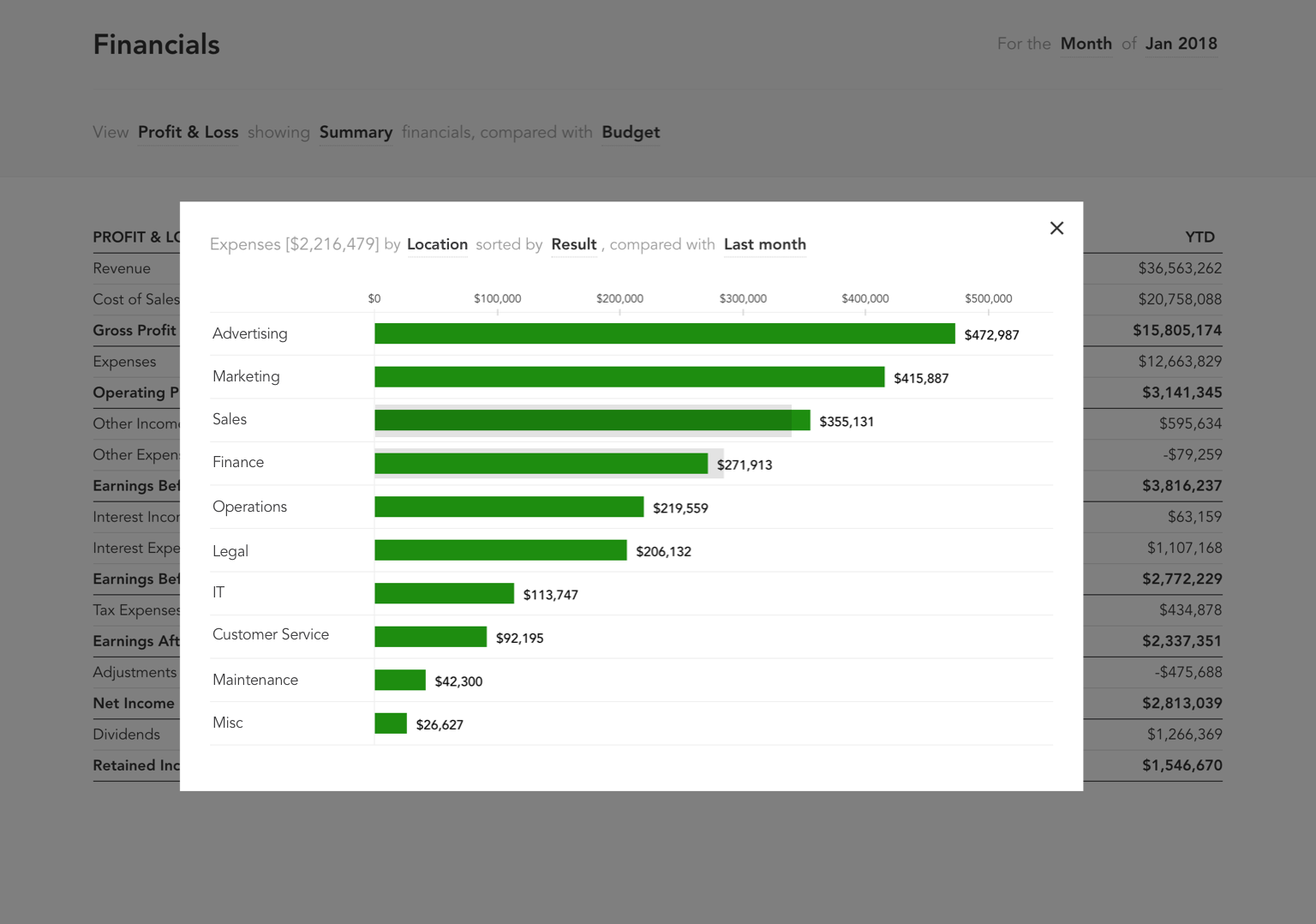This screenshot has width=1316, height=924.
Task: Open the Location grouping dropdown
Action: pos(437,244)
